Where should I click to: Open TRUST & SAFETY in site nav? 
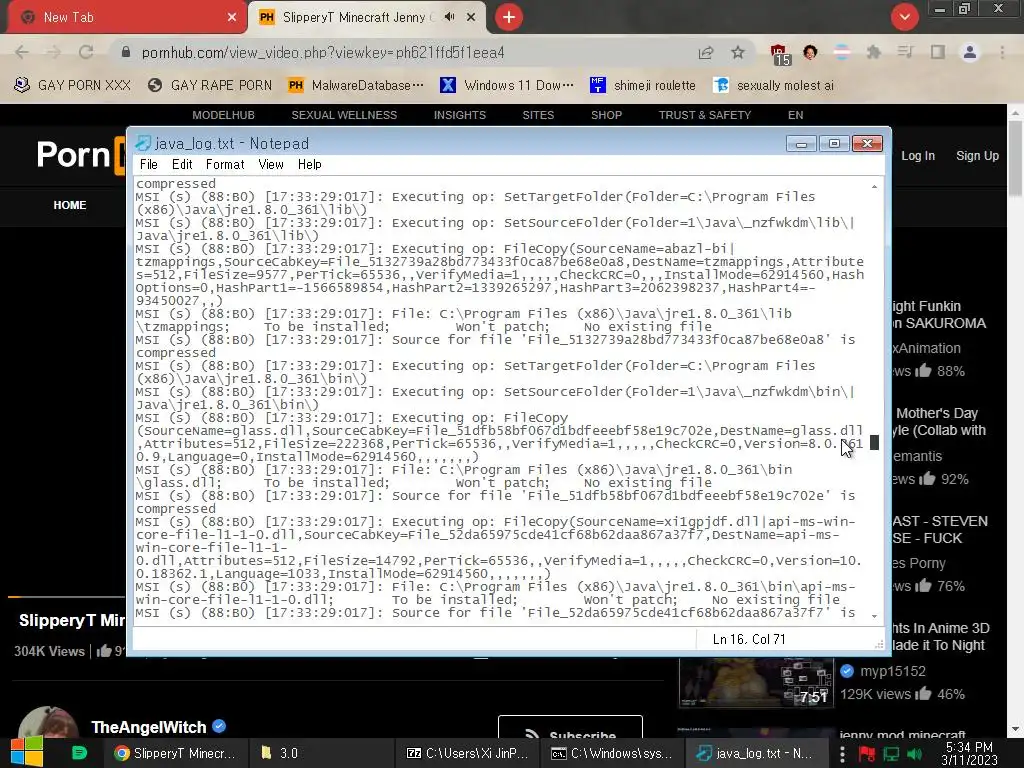point(705,115)
